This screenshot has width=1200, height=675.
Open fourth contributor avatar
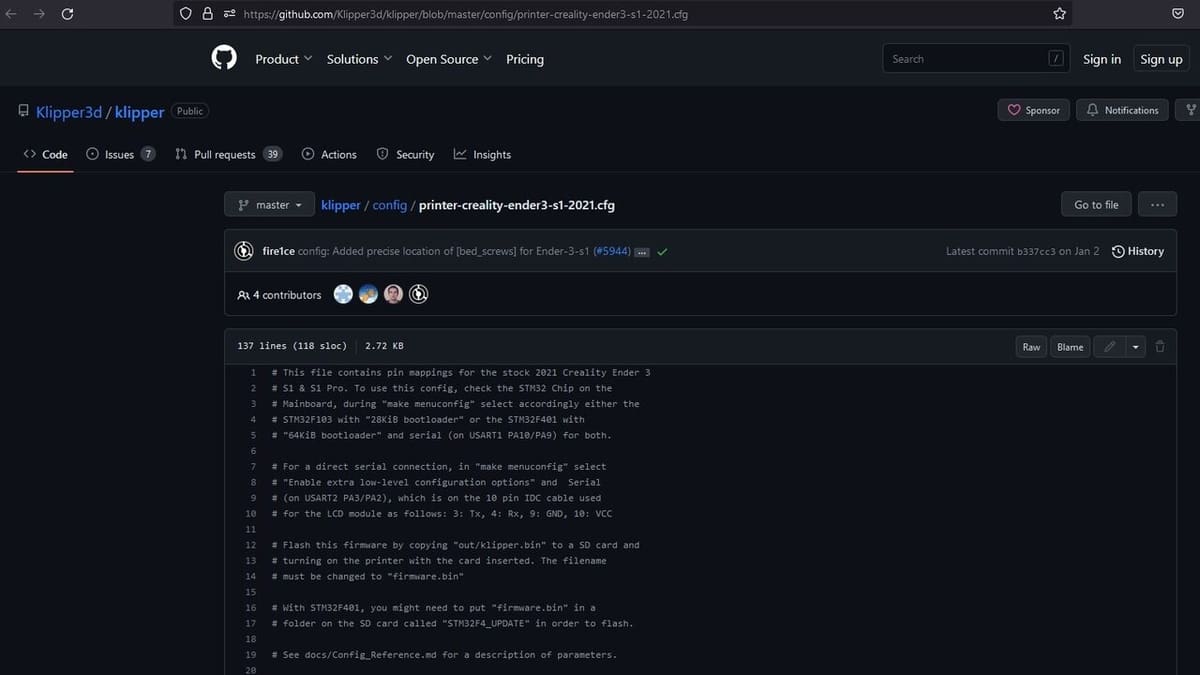pyautogui.click(x=420, y=294)
